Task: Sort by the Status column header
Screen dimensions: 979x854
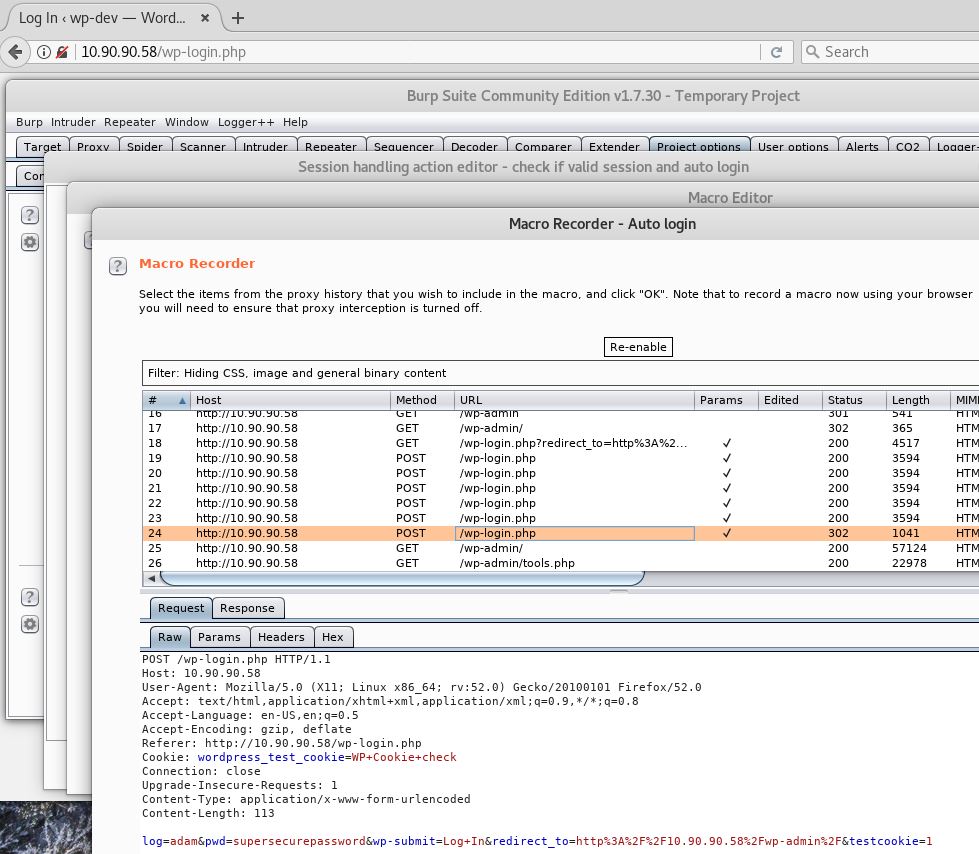Action: pyautogui.click(x=854, y=400)
